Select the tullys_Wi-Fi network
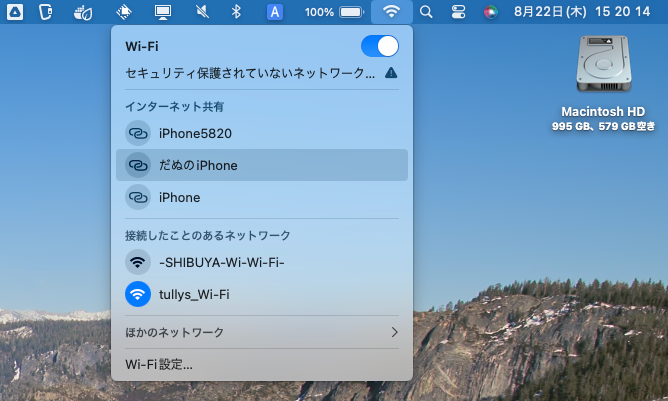The image size is (668, 401). (262, 294)
